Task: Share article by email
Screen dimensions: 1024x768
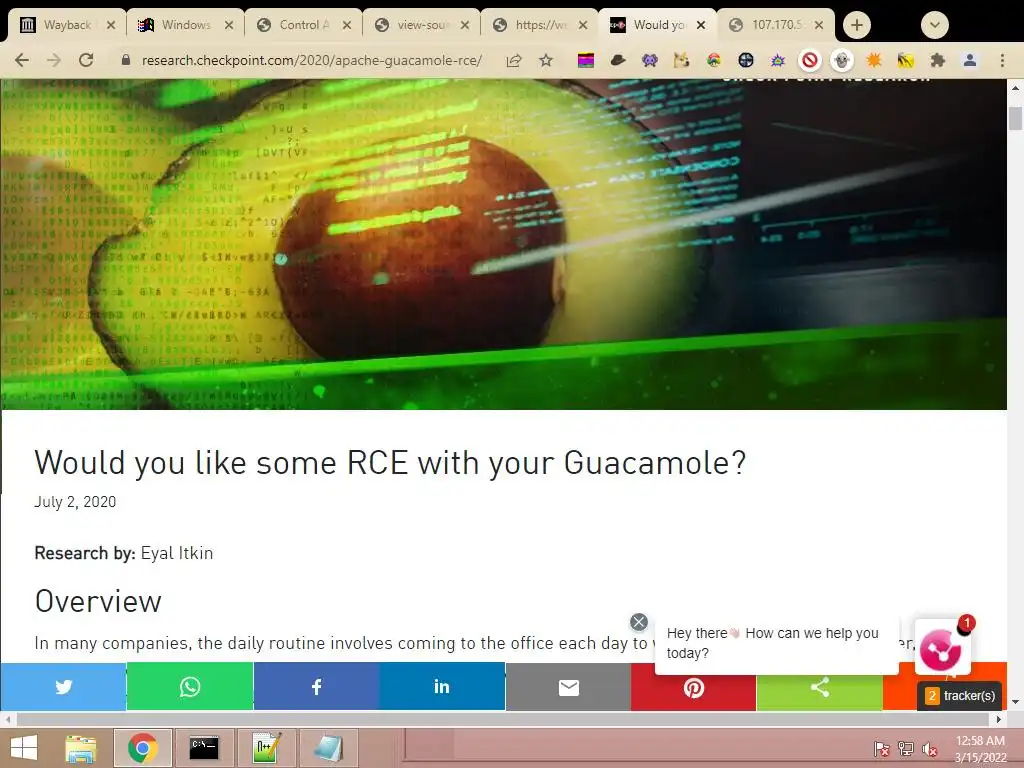Action: click(568, 686)
